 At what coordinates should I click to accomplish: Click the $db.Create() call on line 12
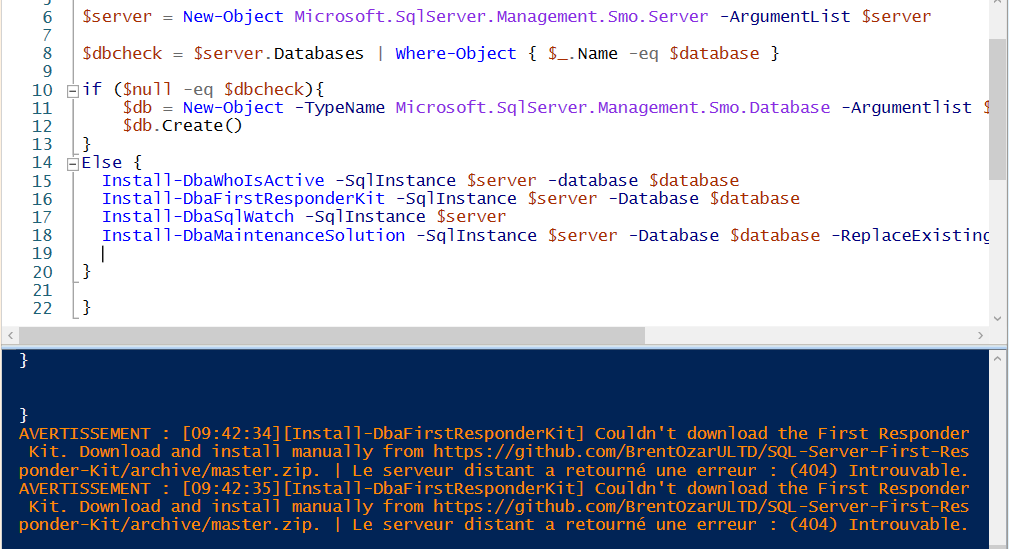(x=182, y=126)
